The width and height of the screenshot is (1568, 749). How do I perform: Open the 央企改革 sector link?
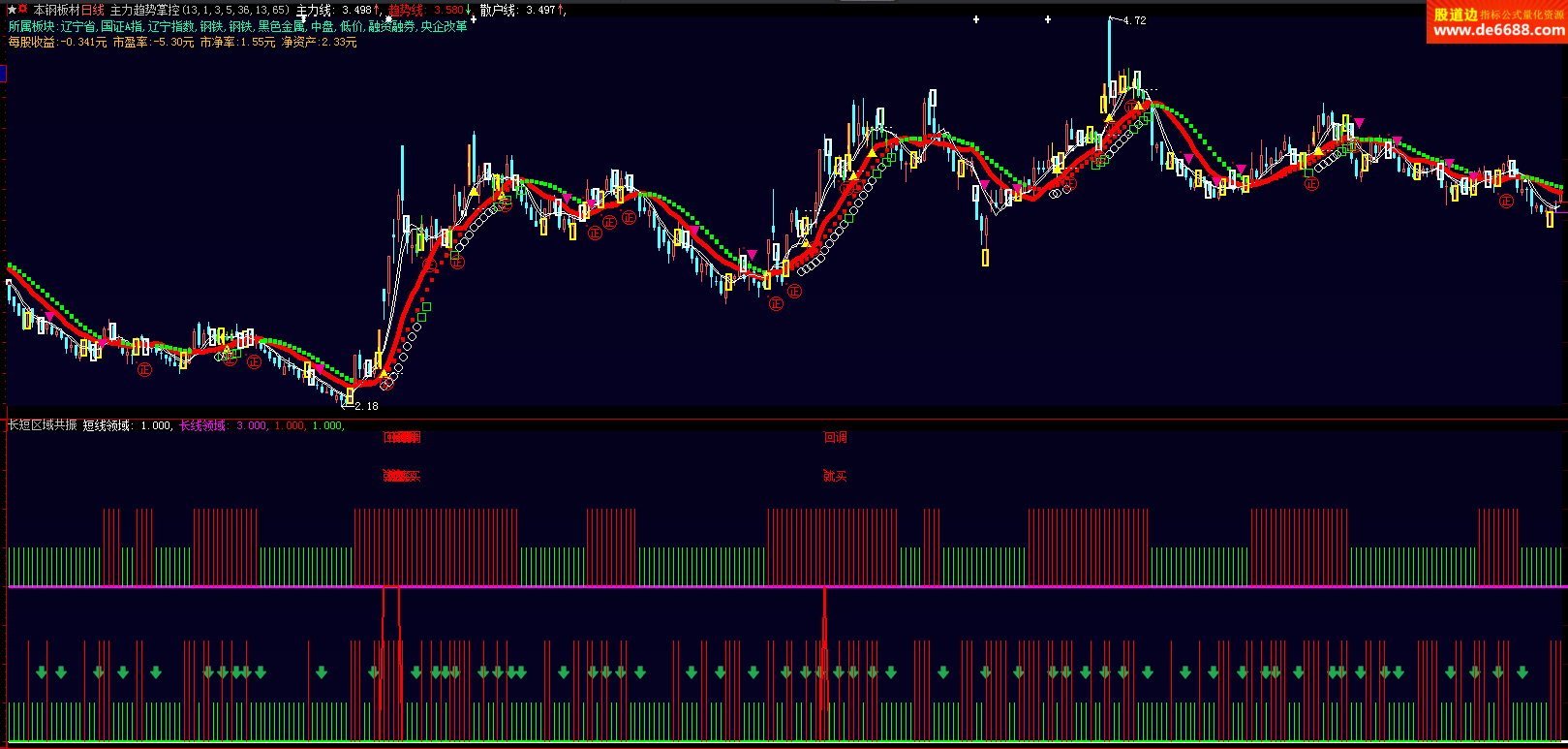(444, 26)
